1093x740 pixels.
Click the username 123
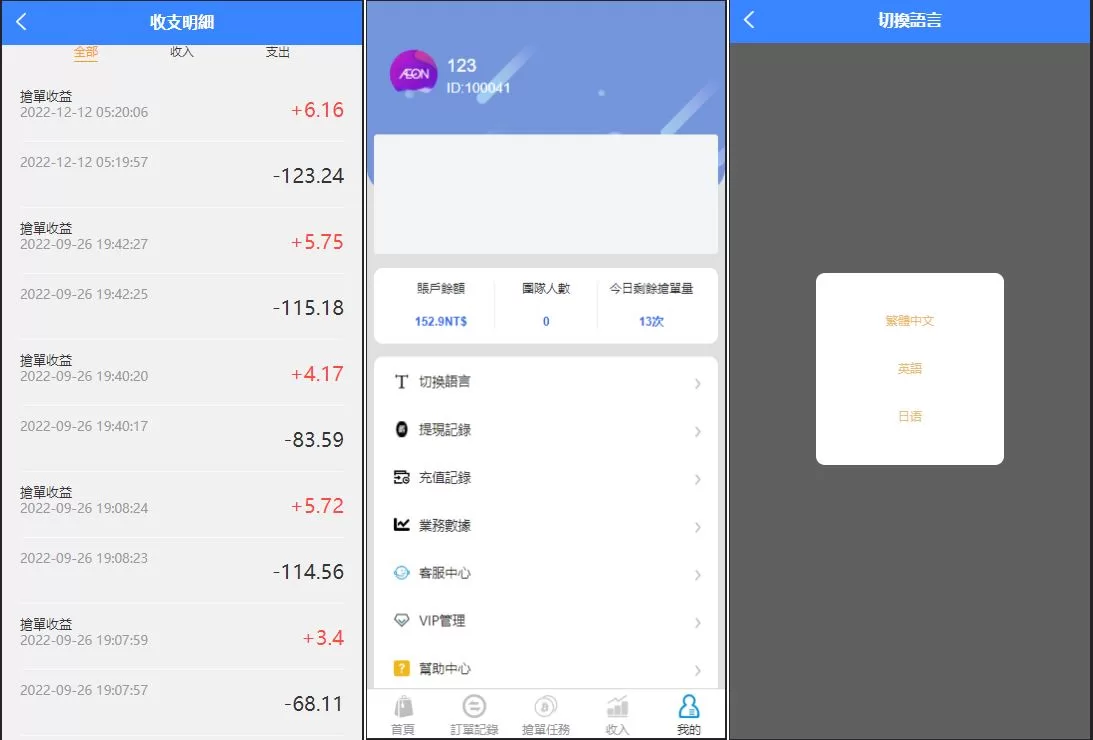pos(461,65)
